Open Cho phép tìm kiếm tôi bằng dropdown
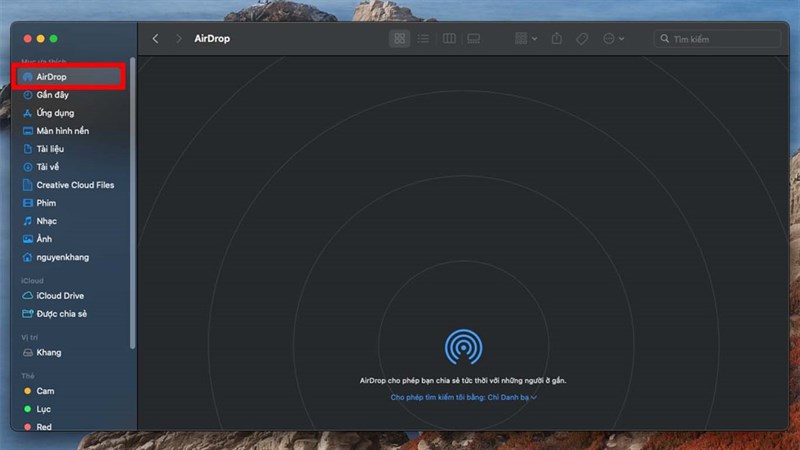This screenshot has height=450, width=800. click(x=463, y=397)
